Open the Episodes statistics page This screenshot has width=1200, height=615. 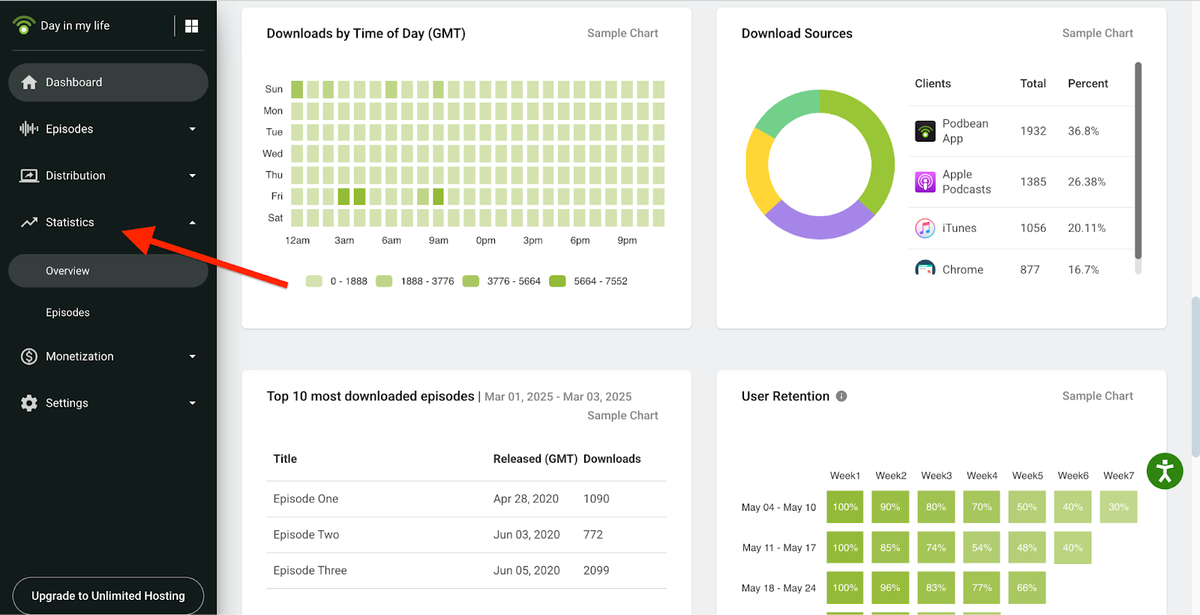click(67, 312)
